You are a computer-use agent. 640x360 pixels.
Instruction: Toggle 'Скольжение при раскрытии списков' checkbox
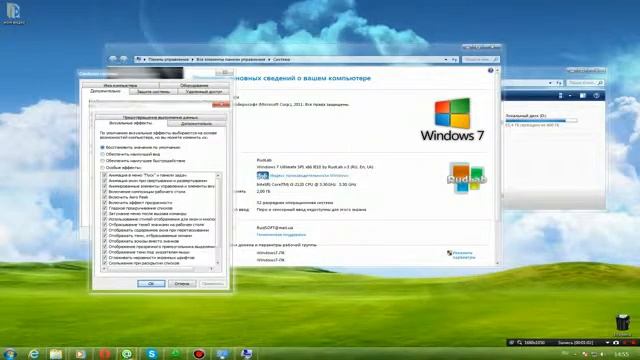click(105, 263)
